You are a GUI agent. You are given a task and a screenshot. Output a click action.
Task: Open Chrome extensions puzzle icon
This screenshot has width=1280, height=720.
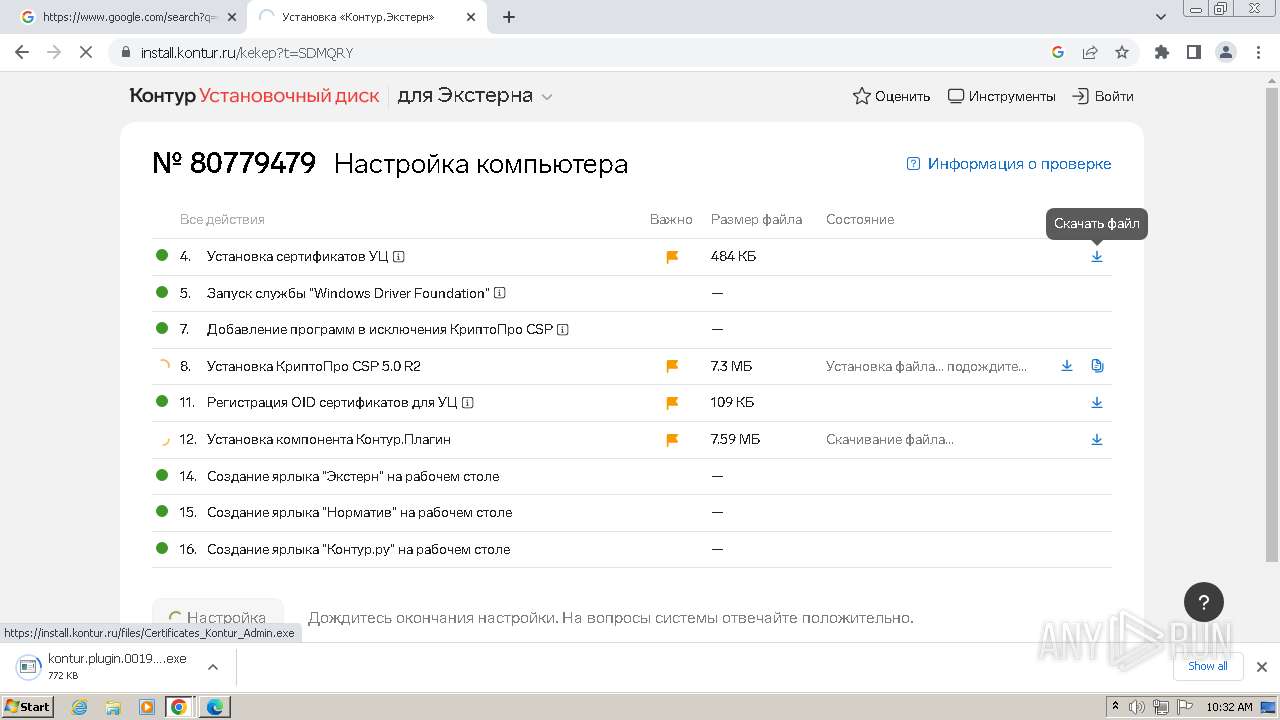[x=1162, y=52]
